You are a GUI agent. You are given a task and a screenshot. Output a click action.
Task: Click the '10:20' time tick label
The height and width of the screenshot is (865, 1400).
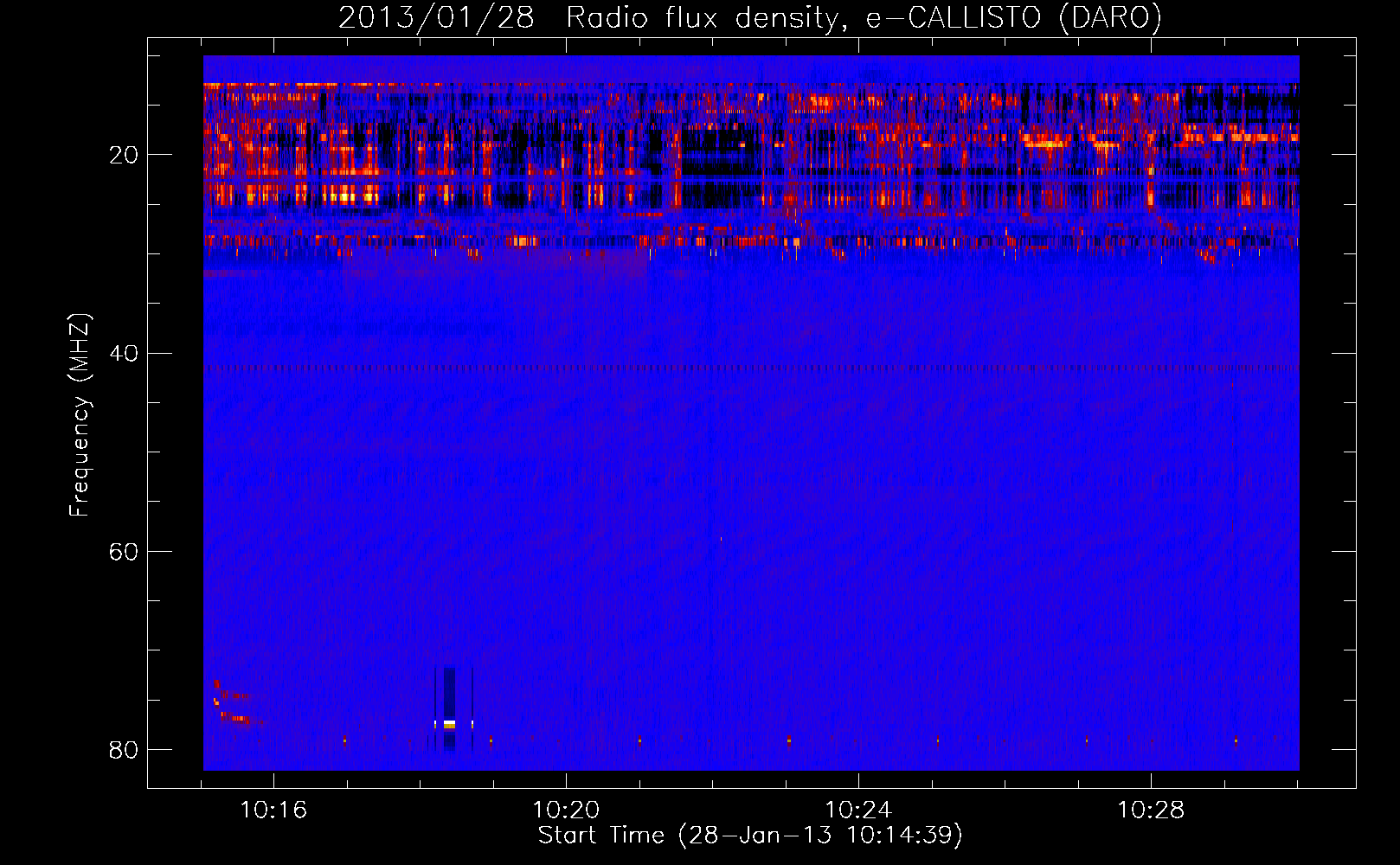[566, 811]
